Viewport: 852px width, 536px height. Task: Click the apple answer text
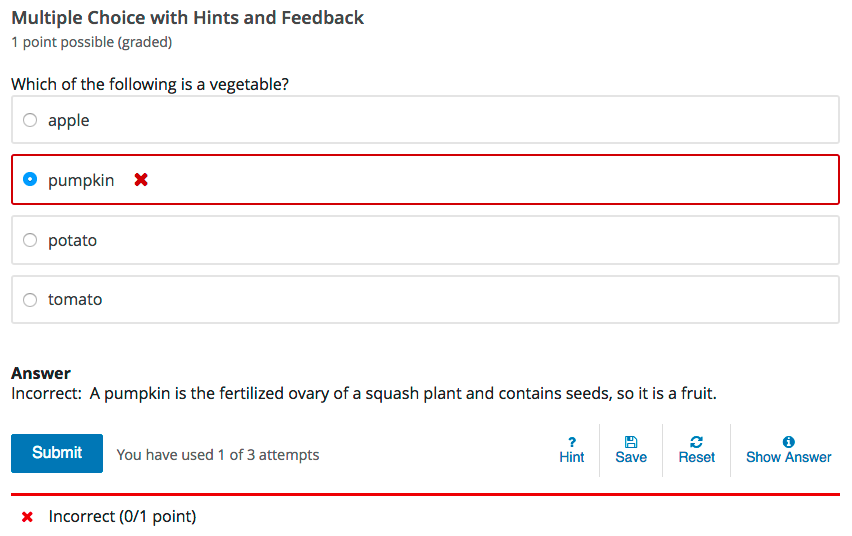(x=69, y=120)
